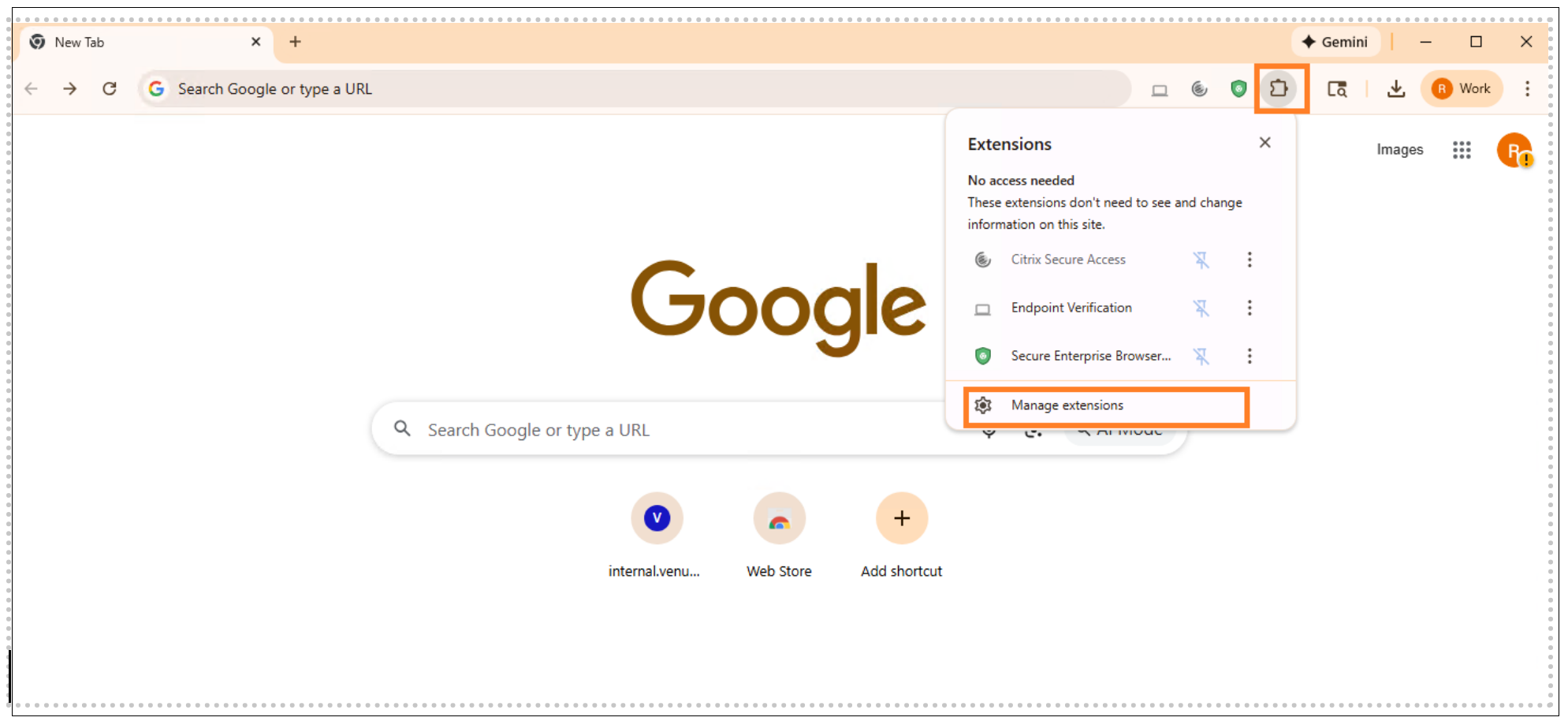1568x721 pixels.
Task: Click the Citrix Secure Access extension icon
Action: [982, 260]
